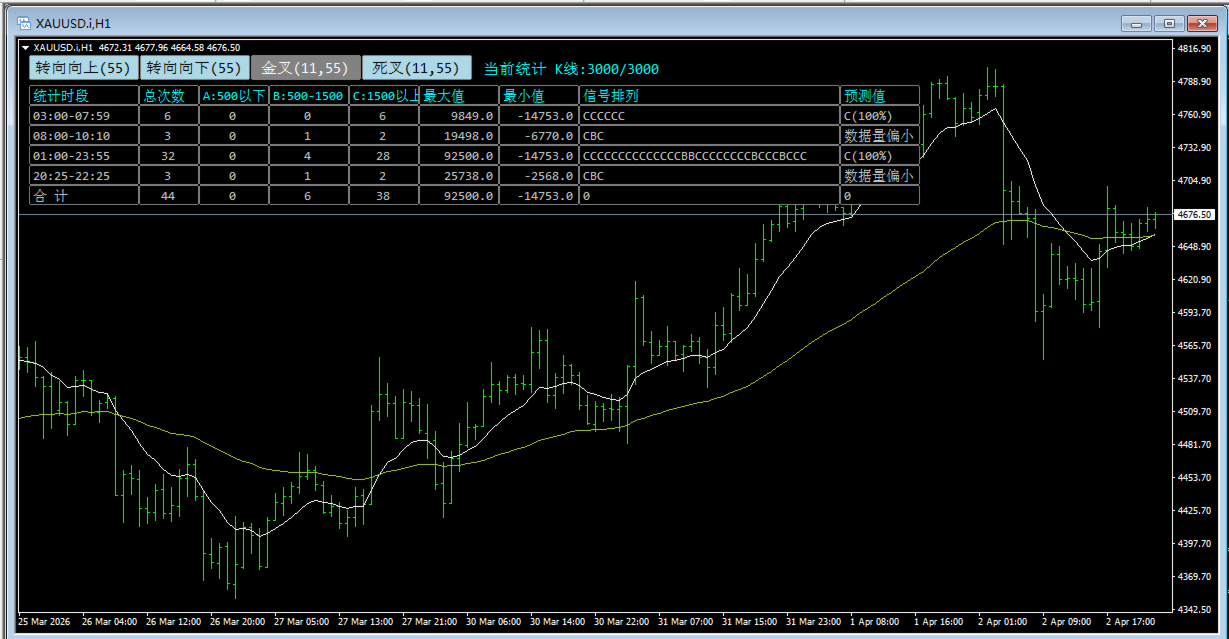The image size is (1229, 639).
Task: Select the 01:00-23:55 time period cell
Action: click(x=84, y=156)
